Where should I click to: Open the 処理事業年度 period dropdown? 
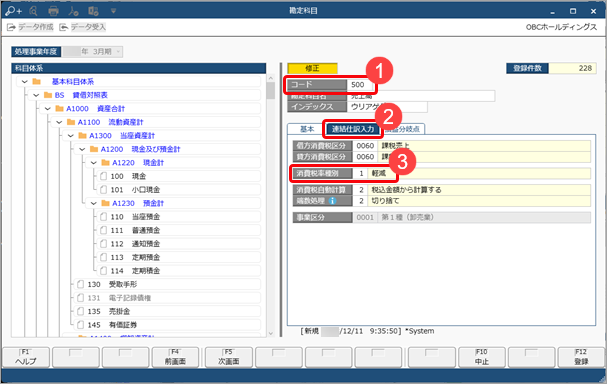point(118,51)
